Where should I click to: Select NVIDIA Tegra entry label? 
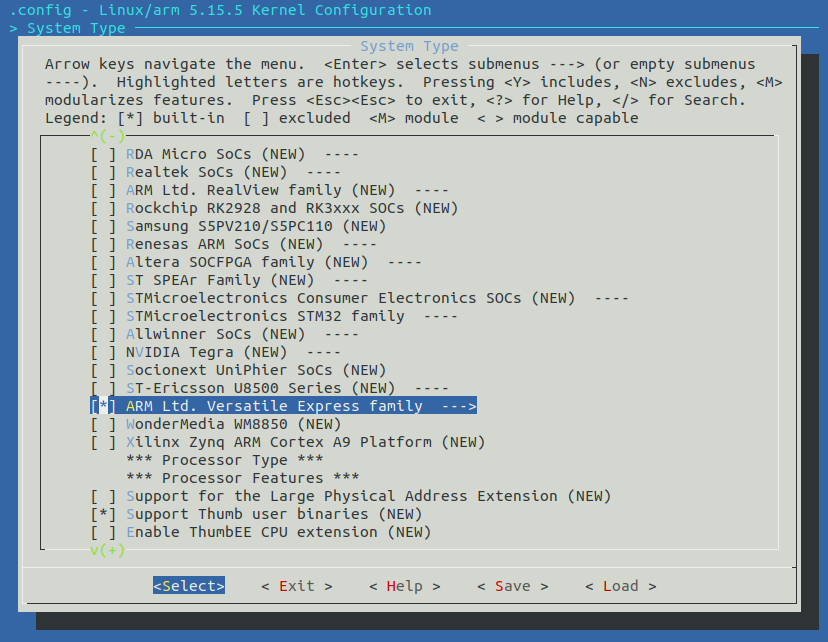tap(206, 352)
